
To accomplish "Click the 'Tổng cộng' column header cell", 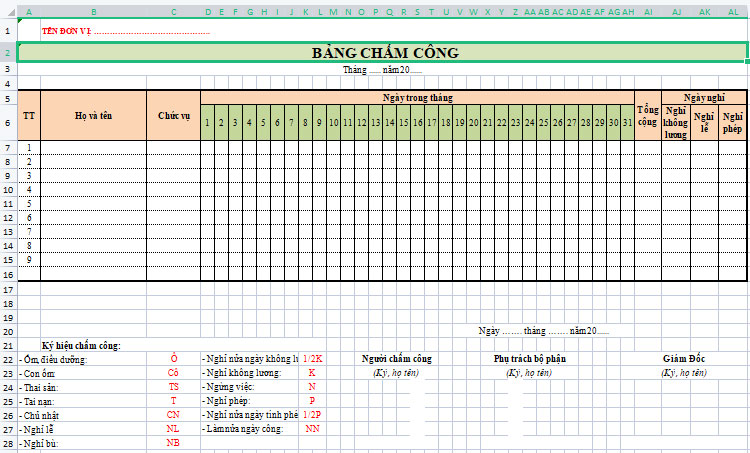I will coord(647,116).
